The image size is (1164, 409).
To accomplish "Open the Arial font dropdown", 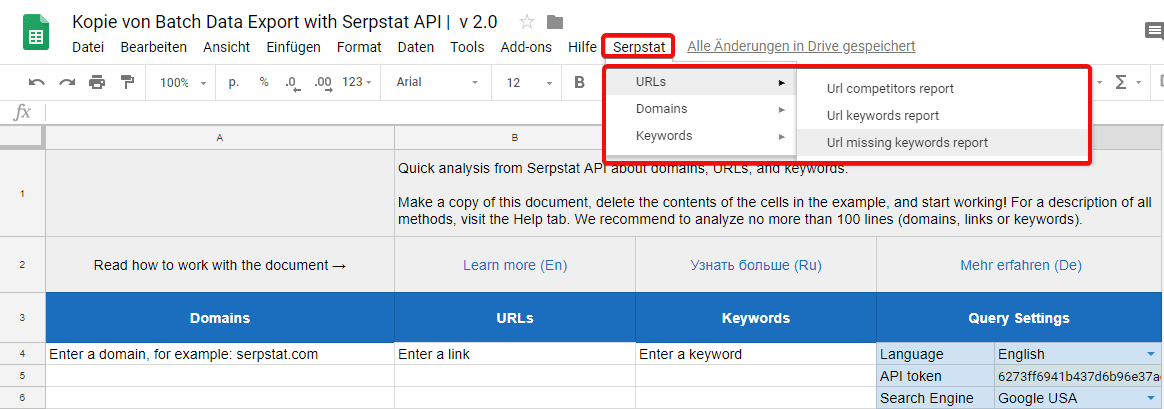I will coord(437,82).
